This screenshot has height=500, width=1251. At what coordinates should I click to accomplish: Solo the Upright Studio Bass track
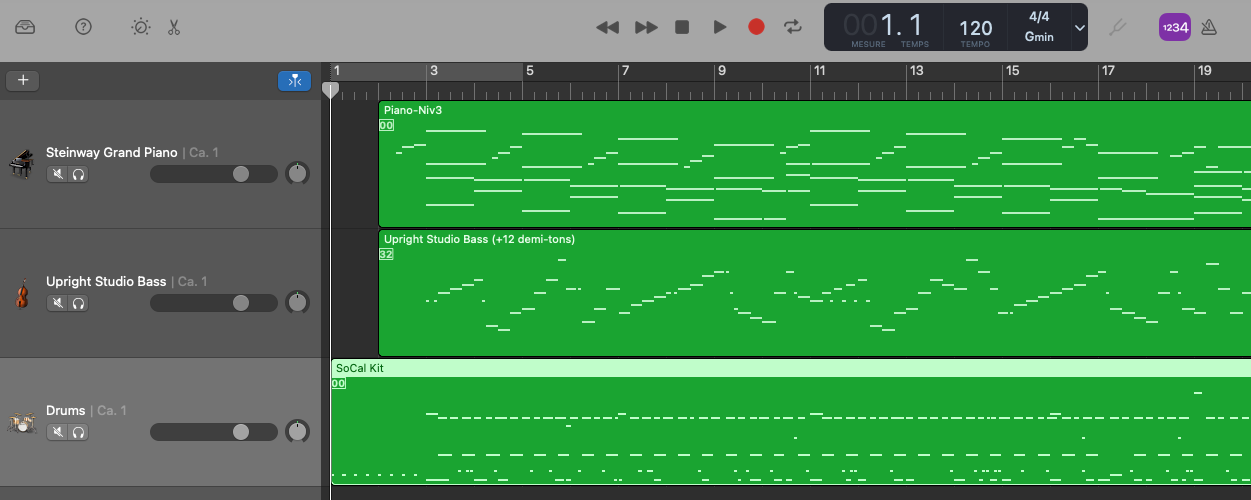tap(78, 303)
